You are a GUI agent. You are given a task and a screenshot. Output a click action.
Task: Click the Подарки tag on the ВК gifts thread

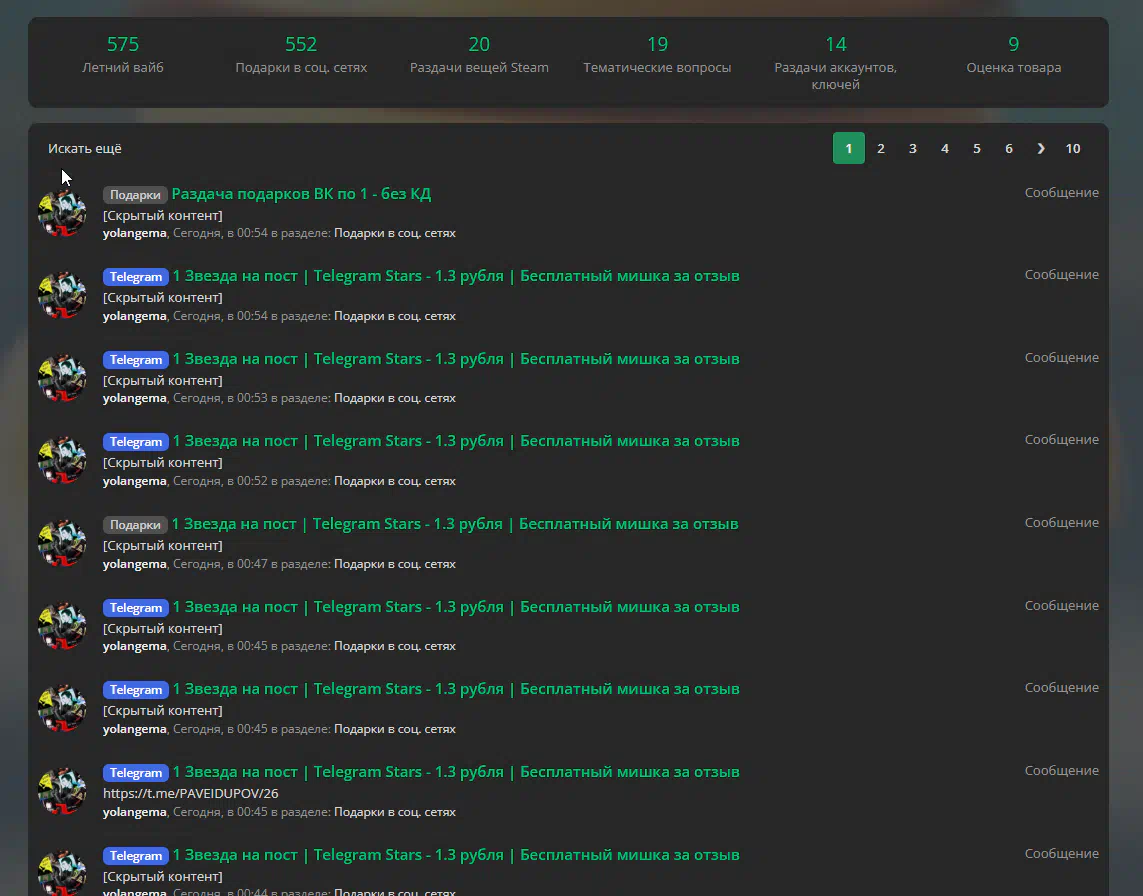tap(135, 195)
